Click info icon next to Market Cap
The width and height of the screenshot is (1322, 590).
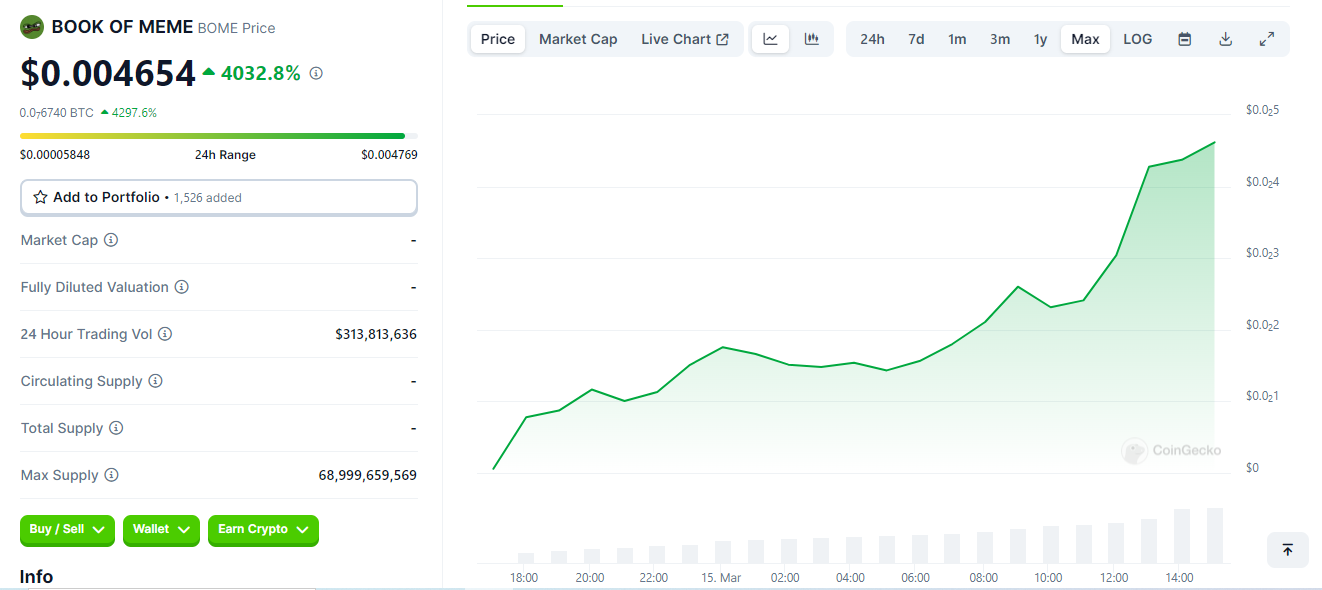(111, 240)
